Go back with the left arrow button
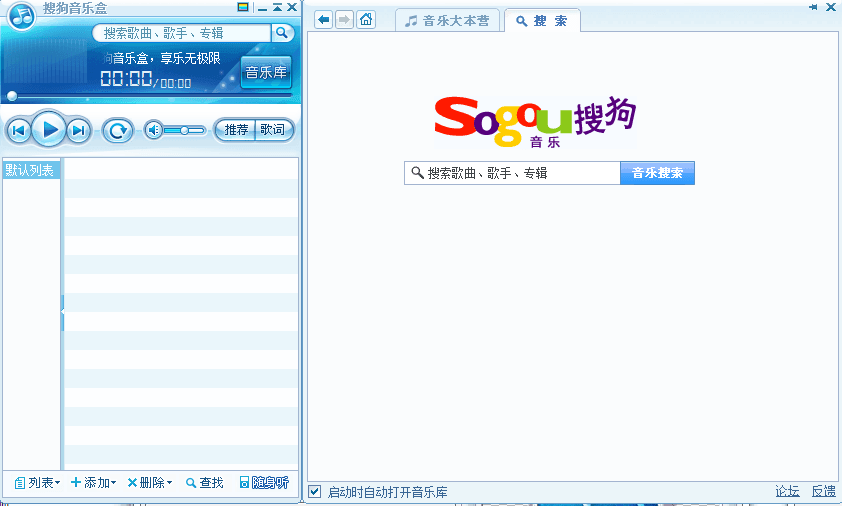Image resolution: width=842 pixels, height=506 pixels. pyautogui.click(x=324, y=20)
